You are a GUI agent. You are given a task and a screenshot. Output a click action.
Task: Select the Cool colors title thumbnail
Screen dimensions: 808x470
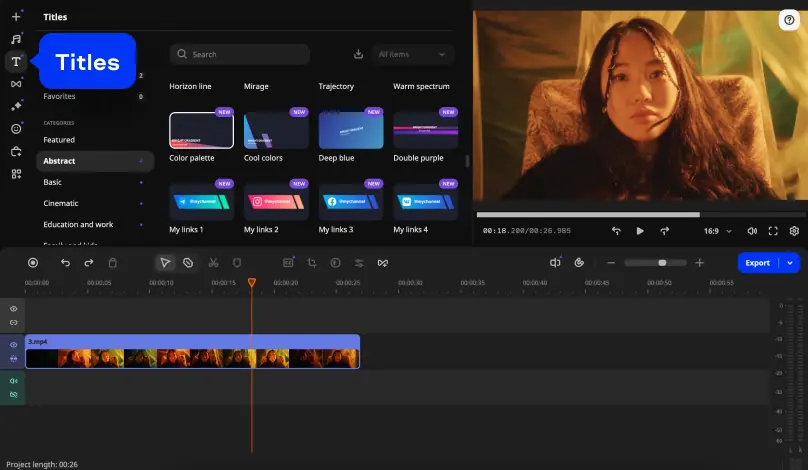(276, 130)
